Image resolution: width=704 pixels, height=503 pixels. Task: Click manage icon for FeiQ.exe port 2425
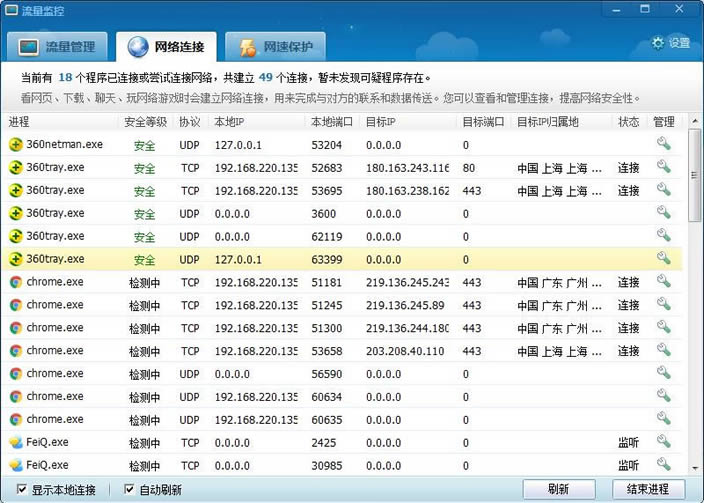click(x=663, y=442)
